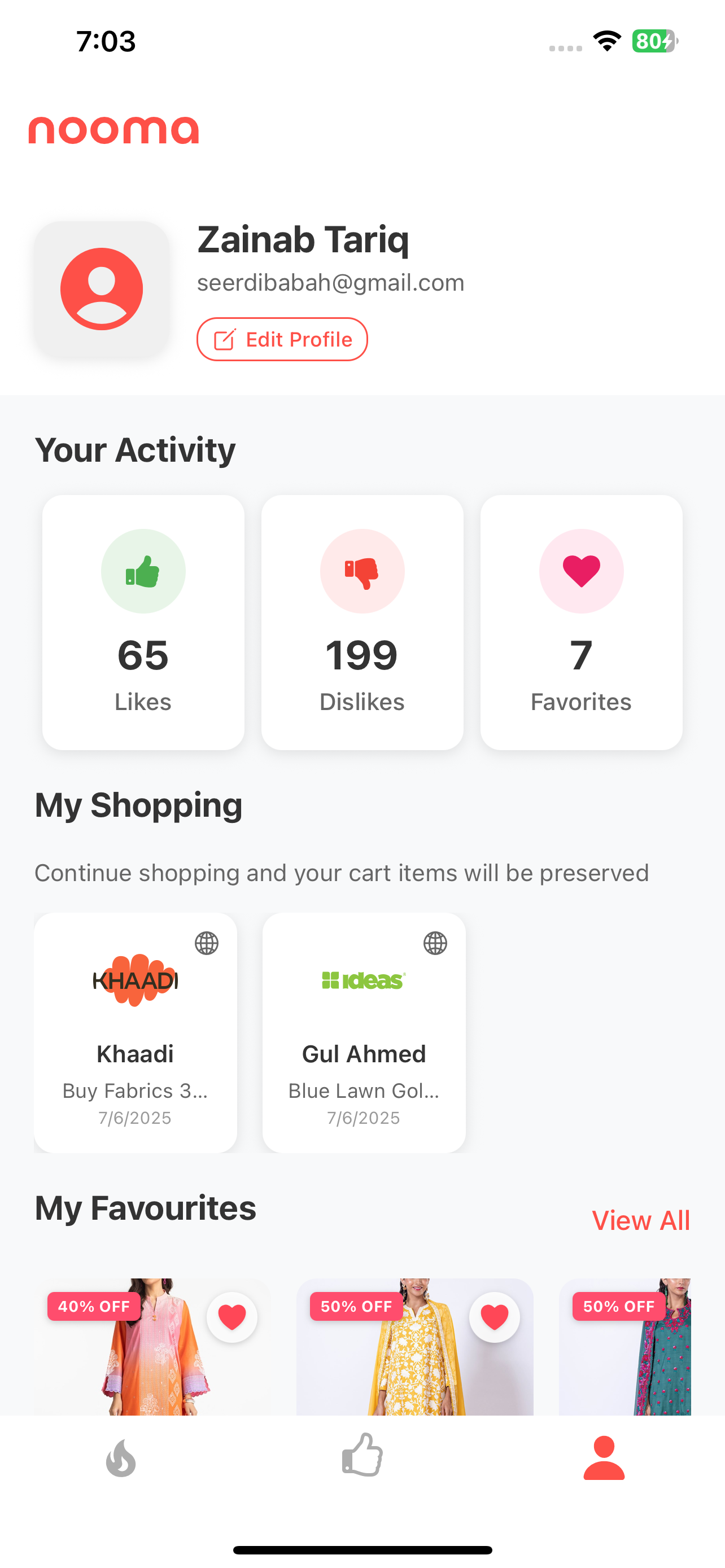Image resolution: width=725 pixels, height=1568 pixels.
Task: Tap the red profile avatar icon
Action: 102,289
